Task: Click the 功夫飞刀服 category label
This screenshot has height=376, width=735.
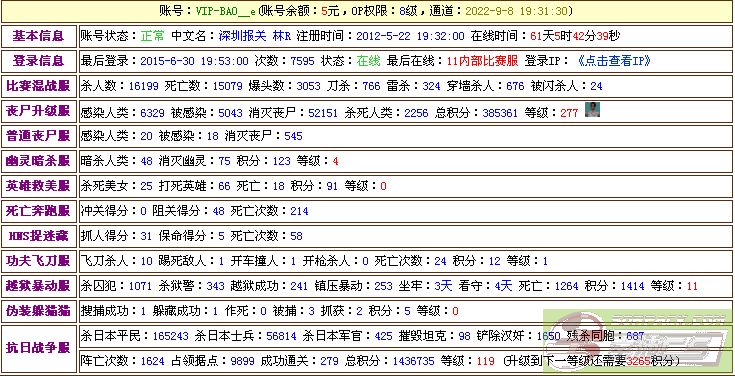Action: (38, 261)
